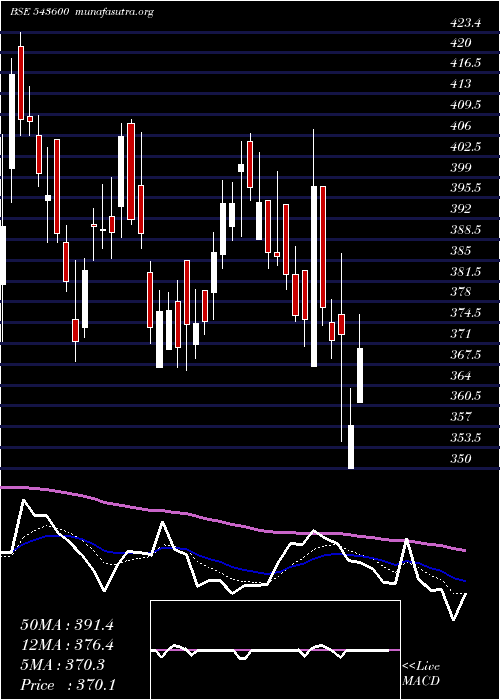Image resolution: width=500 pixels, height=700 pixels.
Task: Click the 385 price axis label
Action: (461, 250)
